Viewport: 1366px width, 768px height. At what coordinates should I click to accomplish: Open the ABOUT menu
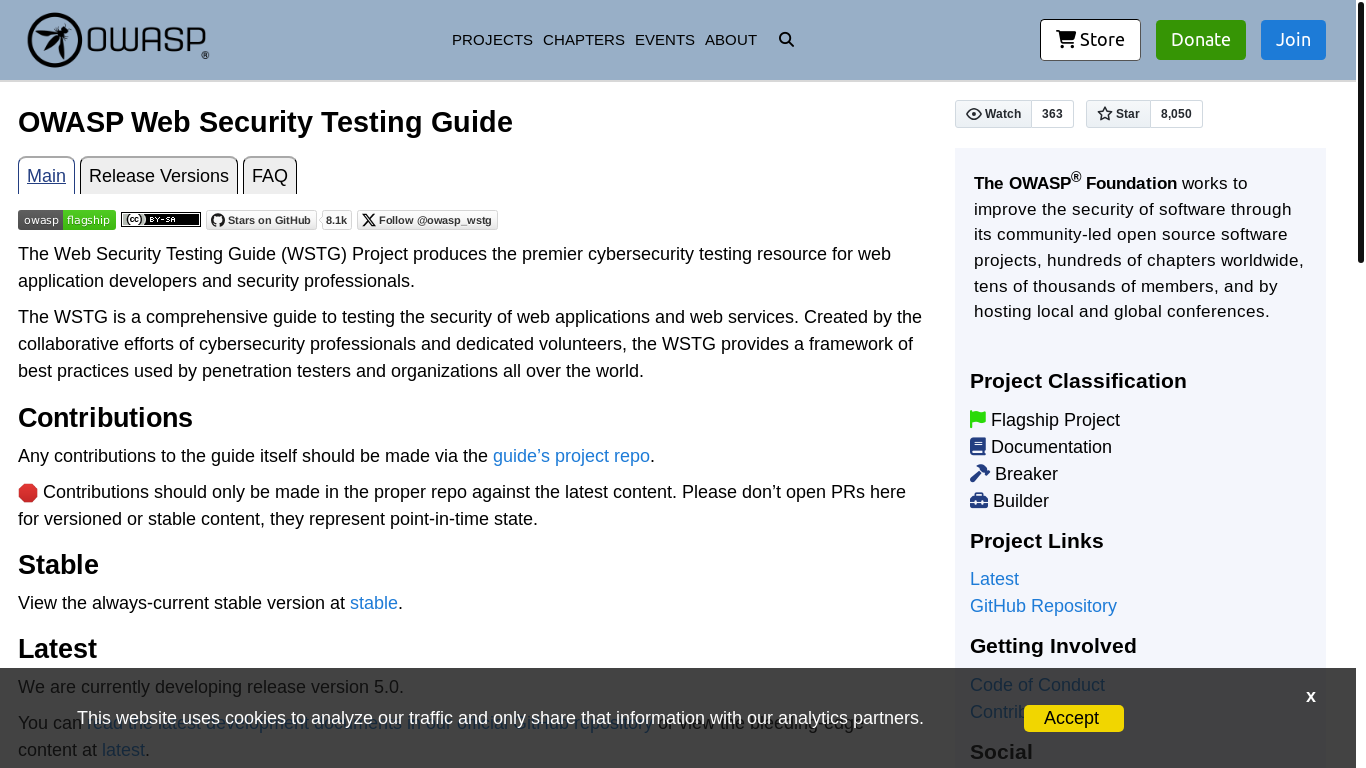[731, 40]
